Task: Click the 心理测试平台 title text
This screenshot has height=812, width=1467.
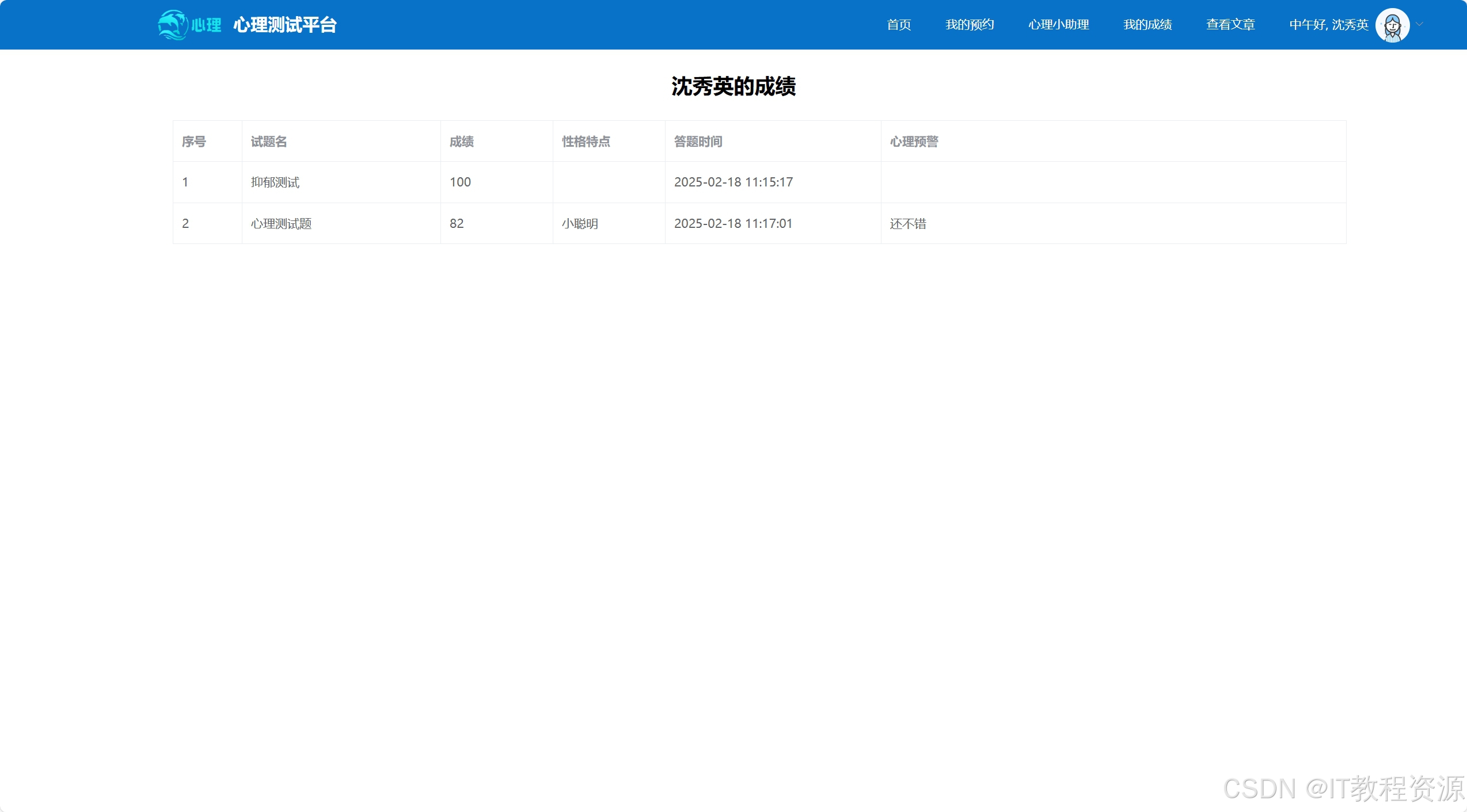Action: click(x=285, y=25)
